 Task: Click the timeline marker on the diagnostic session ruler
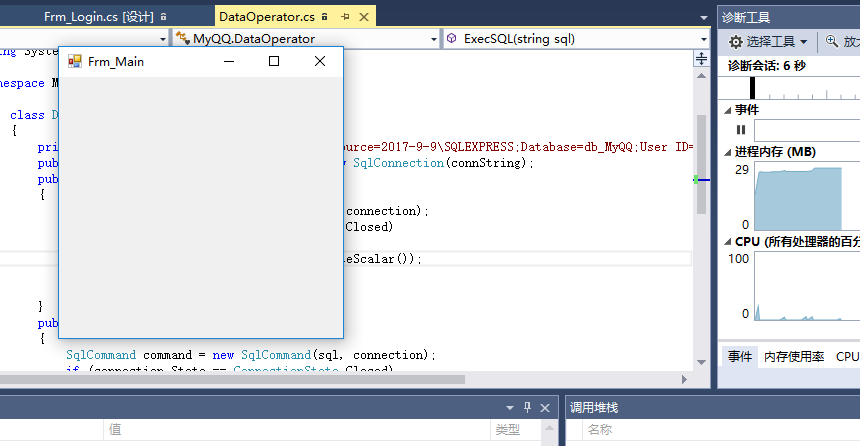pos(752,88)
